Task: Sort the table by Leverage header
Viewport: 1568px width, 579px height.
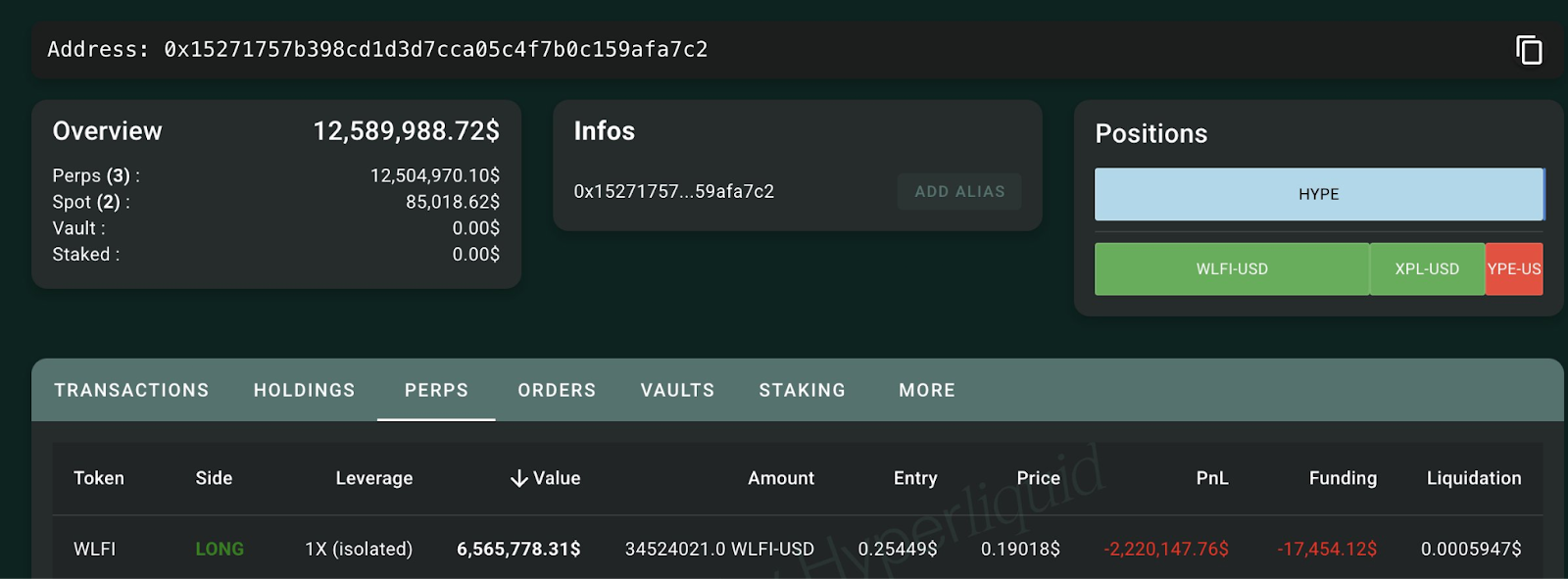Action: point(373,478)
